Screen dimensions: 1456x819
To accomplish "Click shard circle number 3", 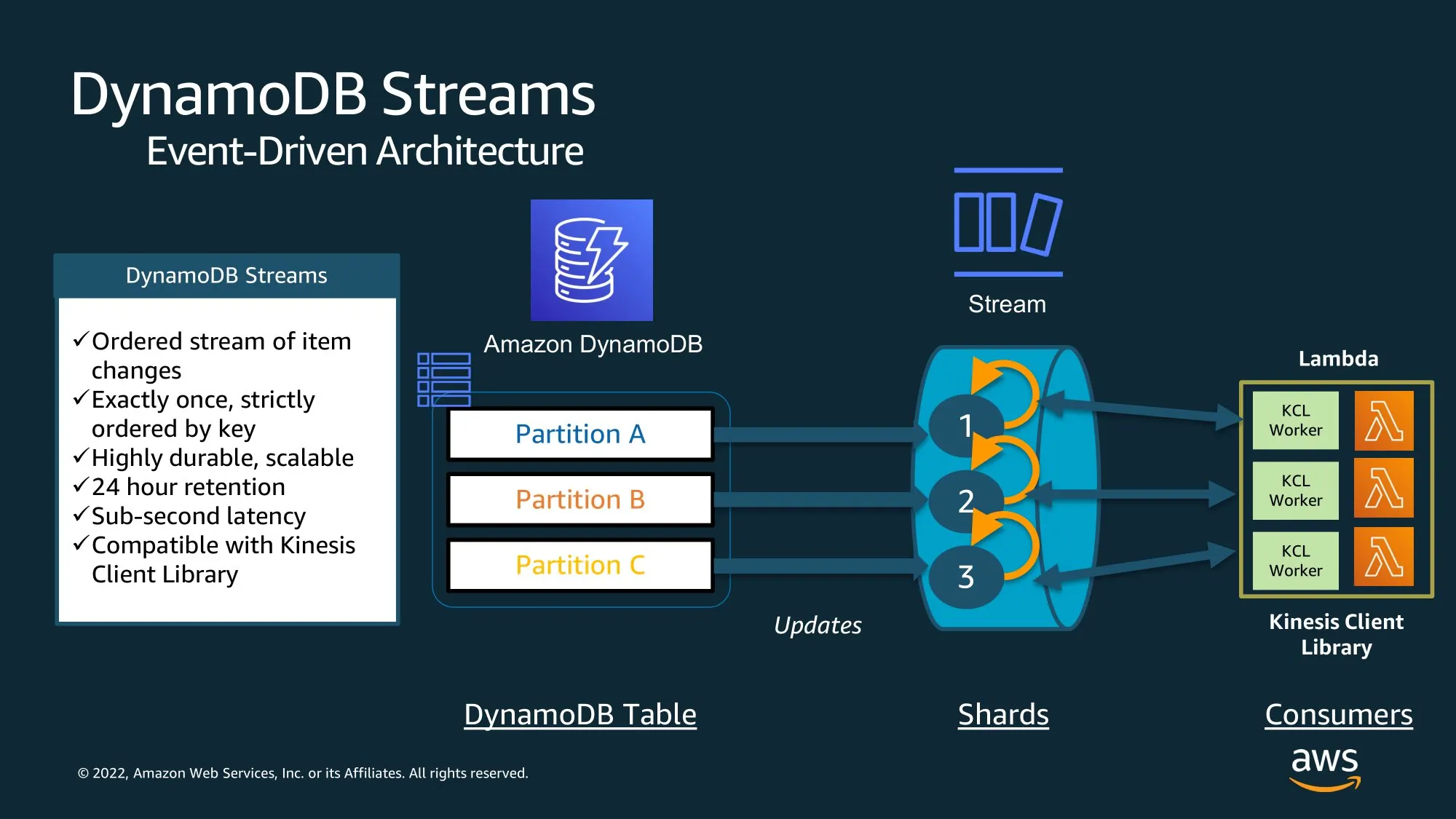I will (965, 577).
